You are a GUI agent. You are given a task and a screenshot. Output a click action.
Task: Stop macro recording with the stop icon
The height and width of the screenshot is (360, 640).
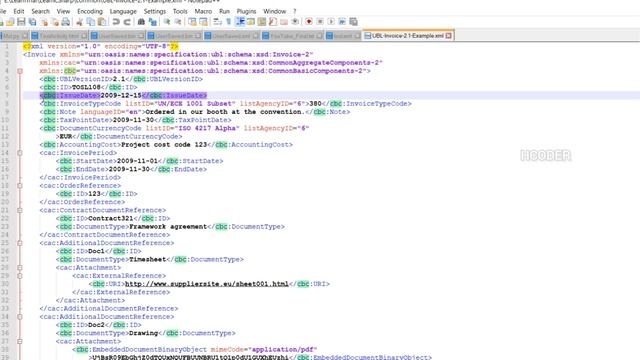320,22
